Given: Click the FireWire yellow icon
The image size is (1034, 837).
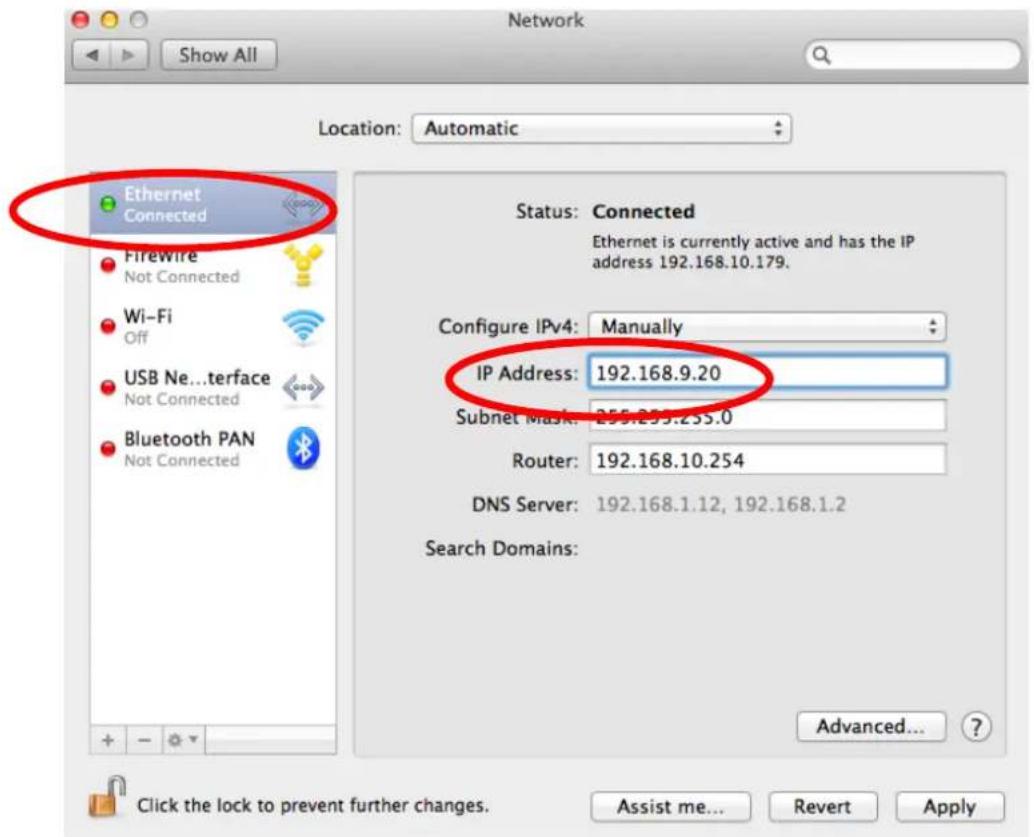Looking at the screenshot, I should point(303,265).
